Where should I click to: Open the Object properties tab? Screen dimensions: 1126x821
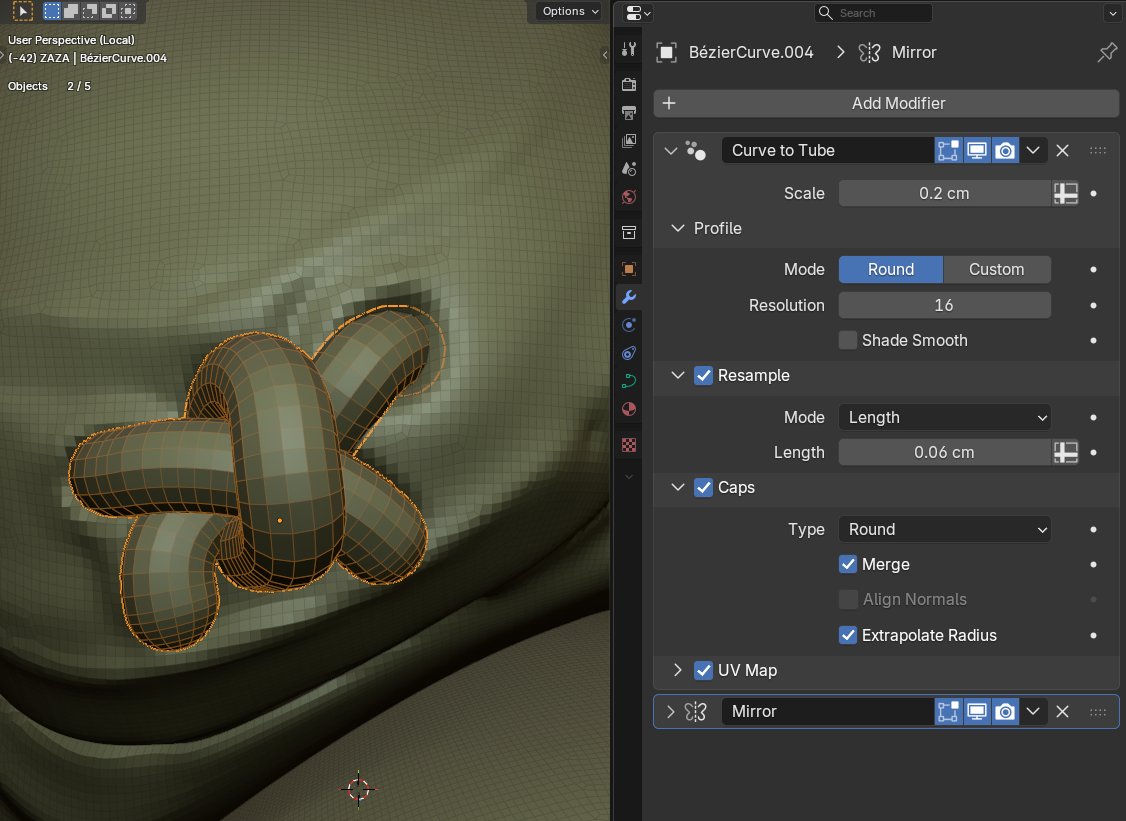point(629,269)
